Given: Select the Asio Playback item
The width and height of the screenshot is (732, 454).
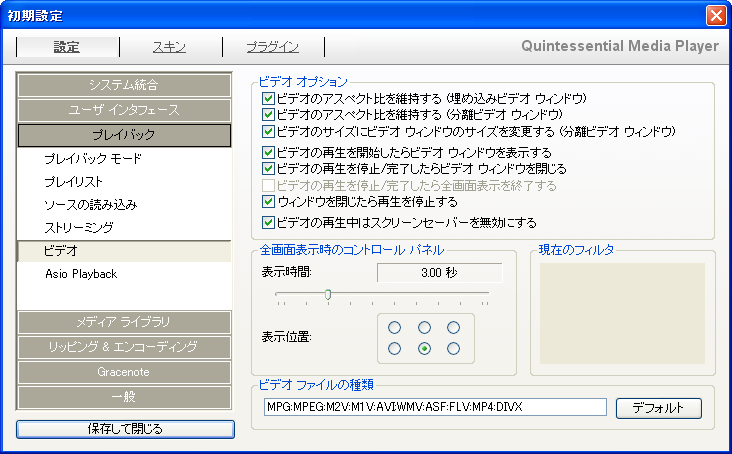Looking at the screenshot, I should click(x=81, y=274).
